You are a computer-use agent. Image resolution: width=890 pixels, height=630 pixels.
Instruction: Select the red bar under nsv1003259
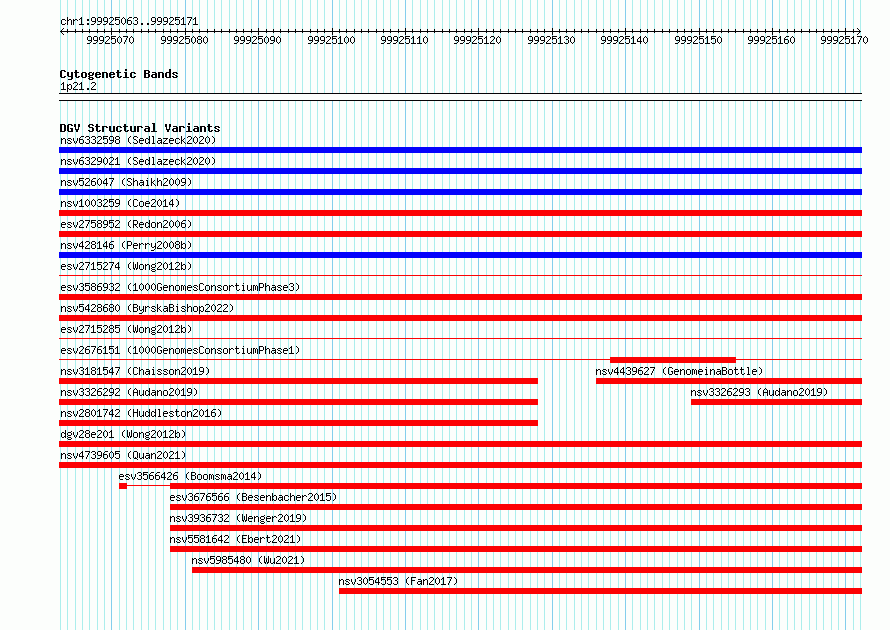[x=460, y=213]
